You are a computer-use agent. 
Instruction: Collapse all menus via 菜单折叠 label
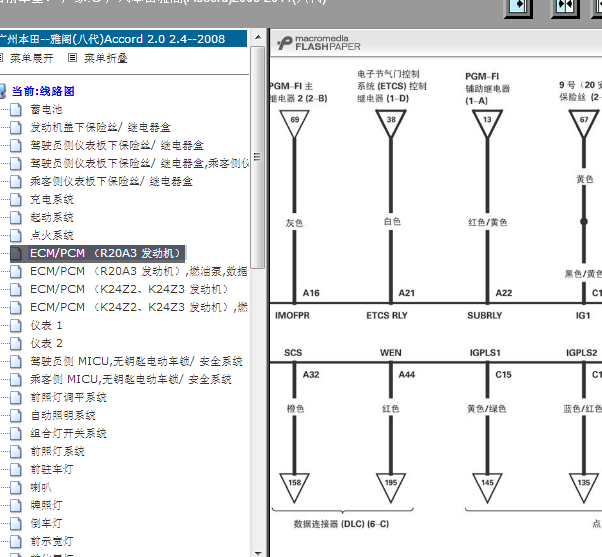coord(106,58)
